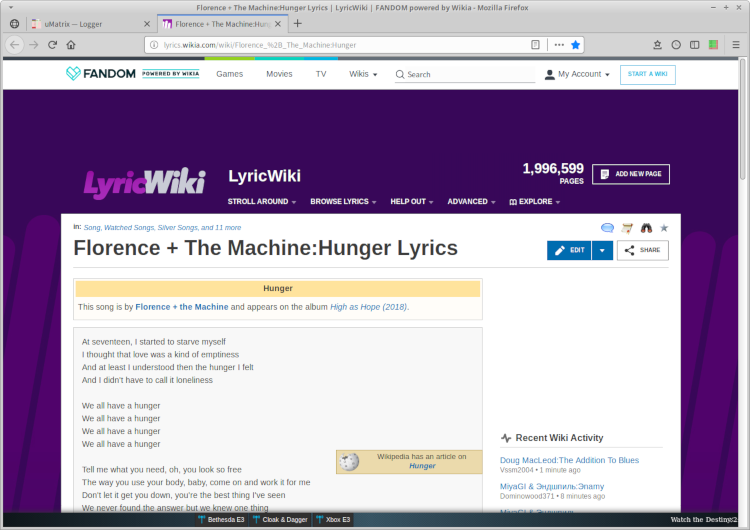This screenshot has width=750, height=530.
Task: Click the LyricWiki logo image
Action: click(144, 183)
